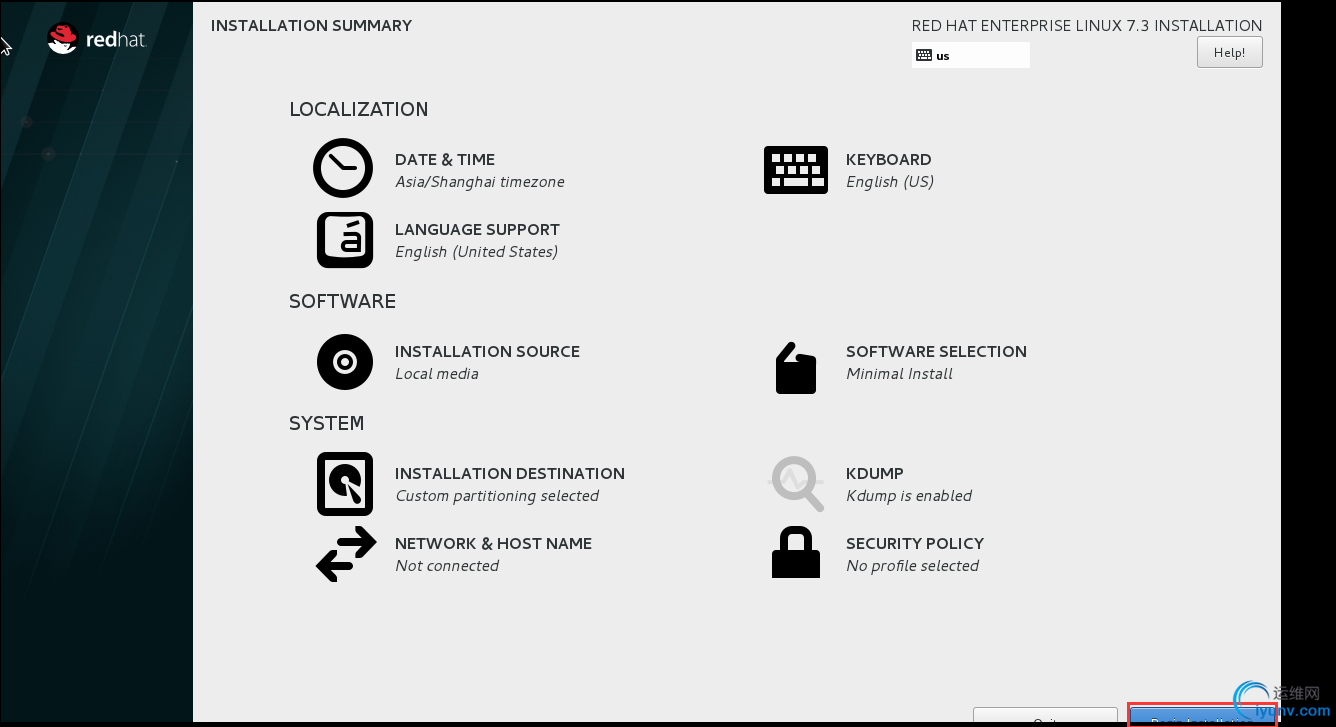Screen dimensions: 1336x727
Task: Open the Network & Host Name arrows icon
Action: click(346, 554)
